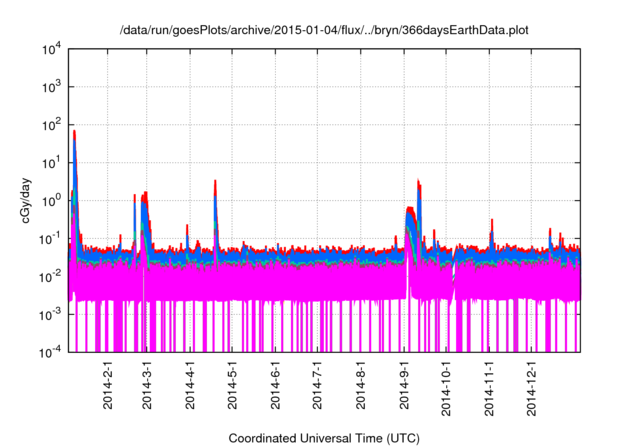
Task: Select the 2014-9-1 date tick label
Action: tap(403, 390)
